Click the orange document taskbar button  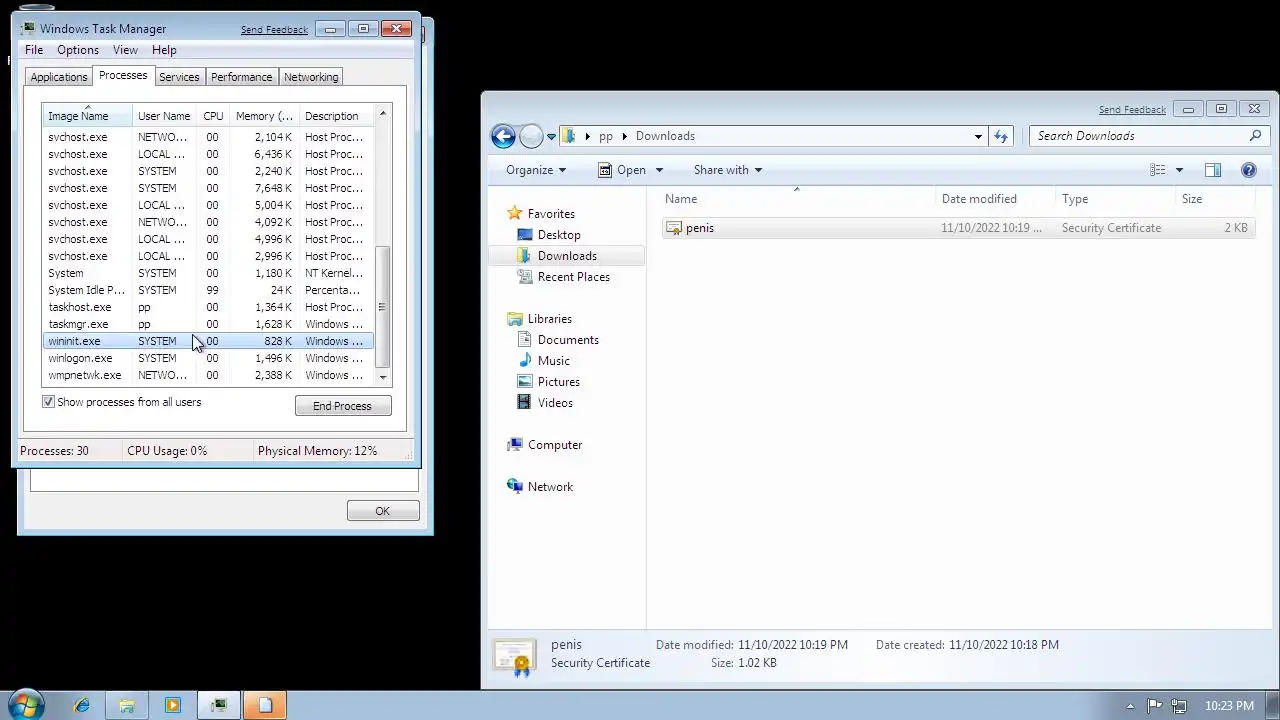tap(265, 706)
